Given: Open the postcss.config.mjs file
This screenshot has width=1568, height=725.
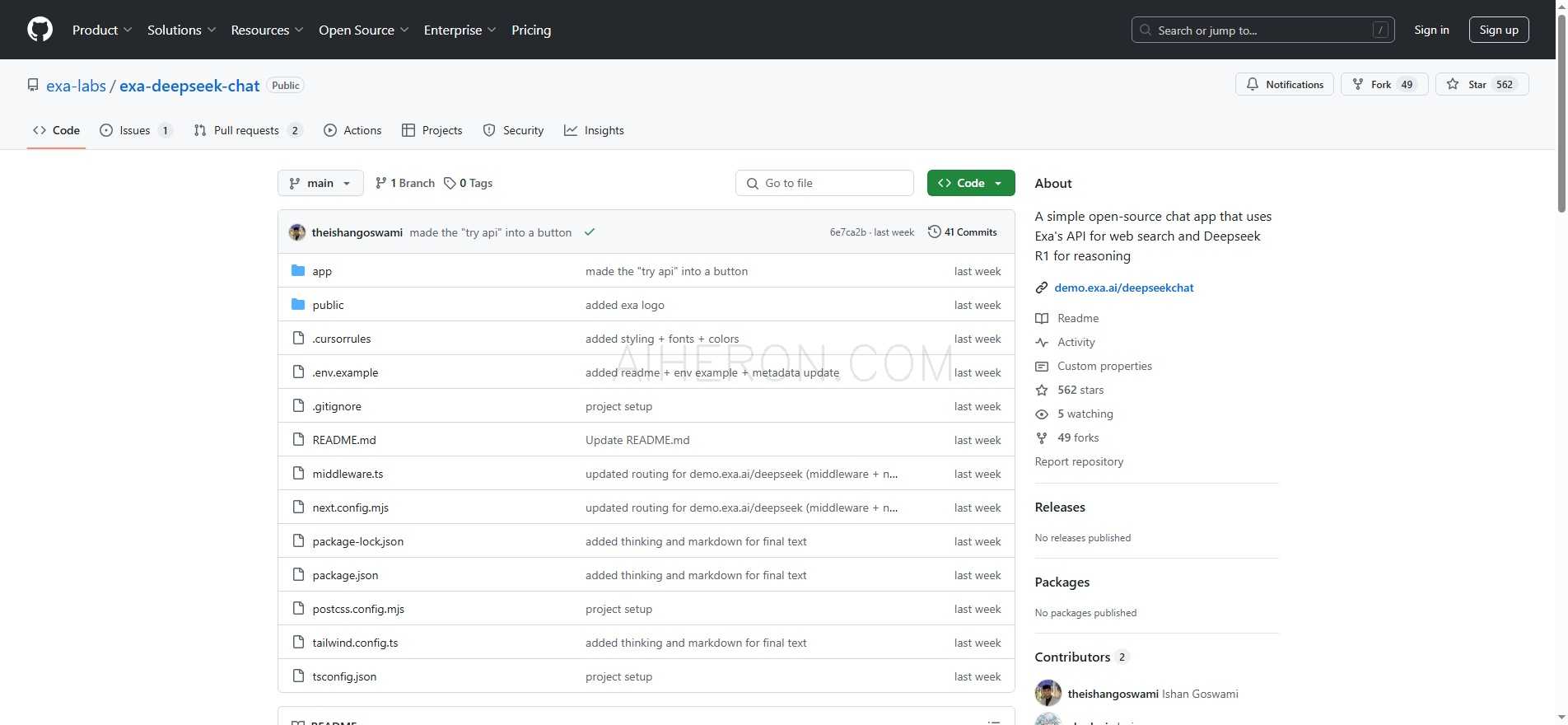Looking at the screenshot, I should coord(358,609).
